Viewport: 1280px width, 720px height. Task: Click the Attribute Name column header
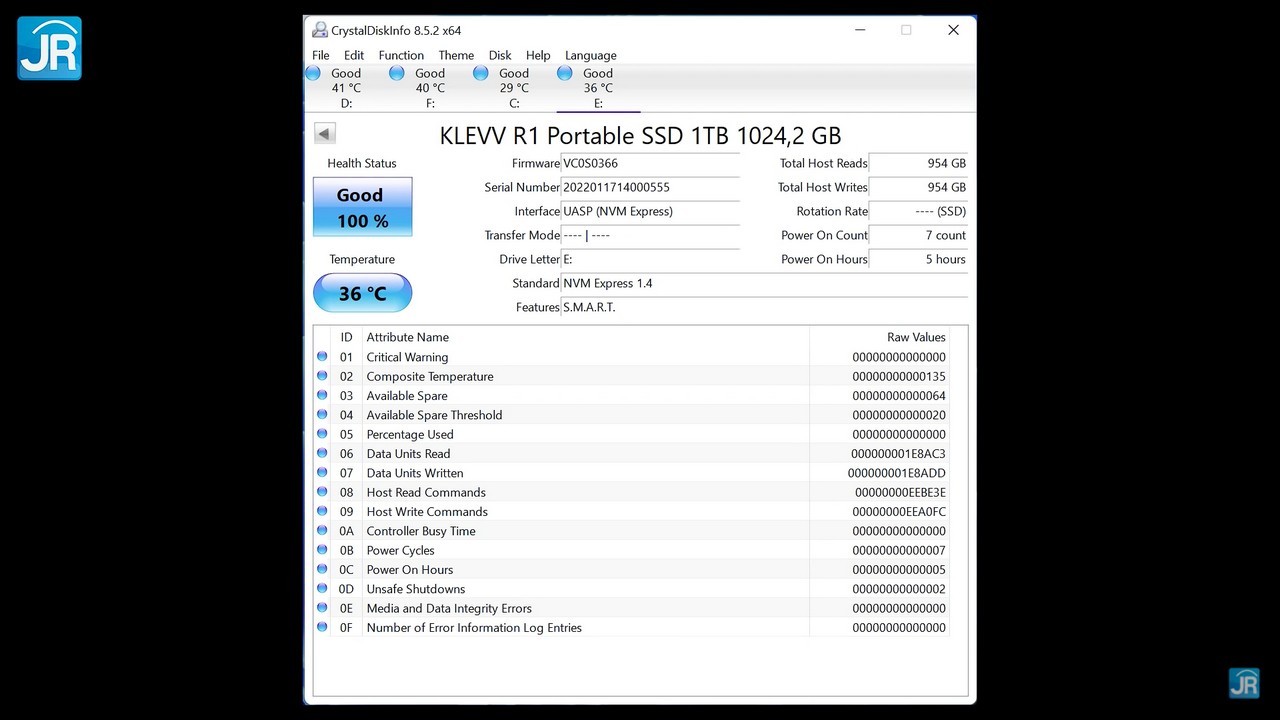(408, 337)
